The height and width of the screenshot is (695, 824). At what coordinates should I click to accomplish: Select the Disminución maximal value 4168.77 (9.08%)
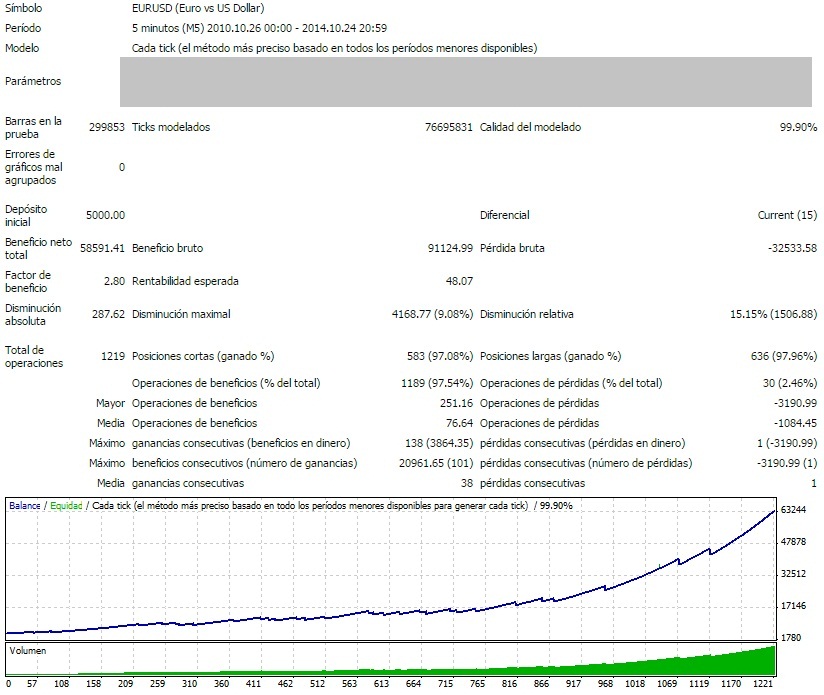click(432, 314)
